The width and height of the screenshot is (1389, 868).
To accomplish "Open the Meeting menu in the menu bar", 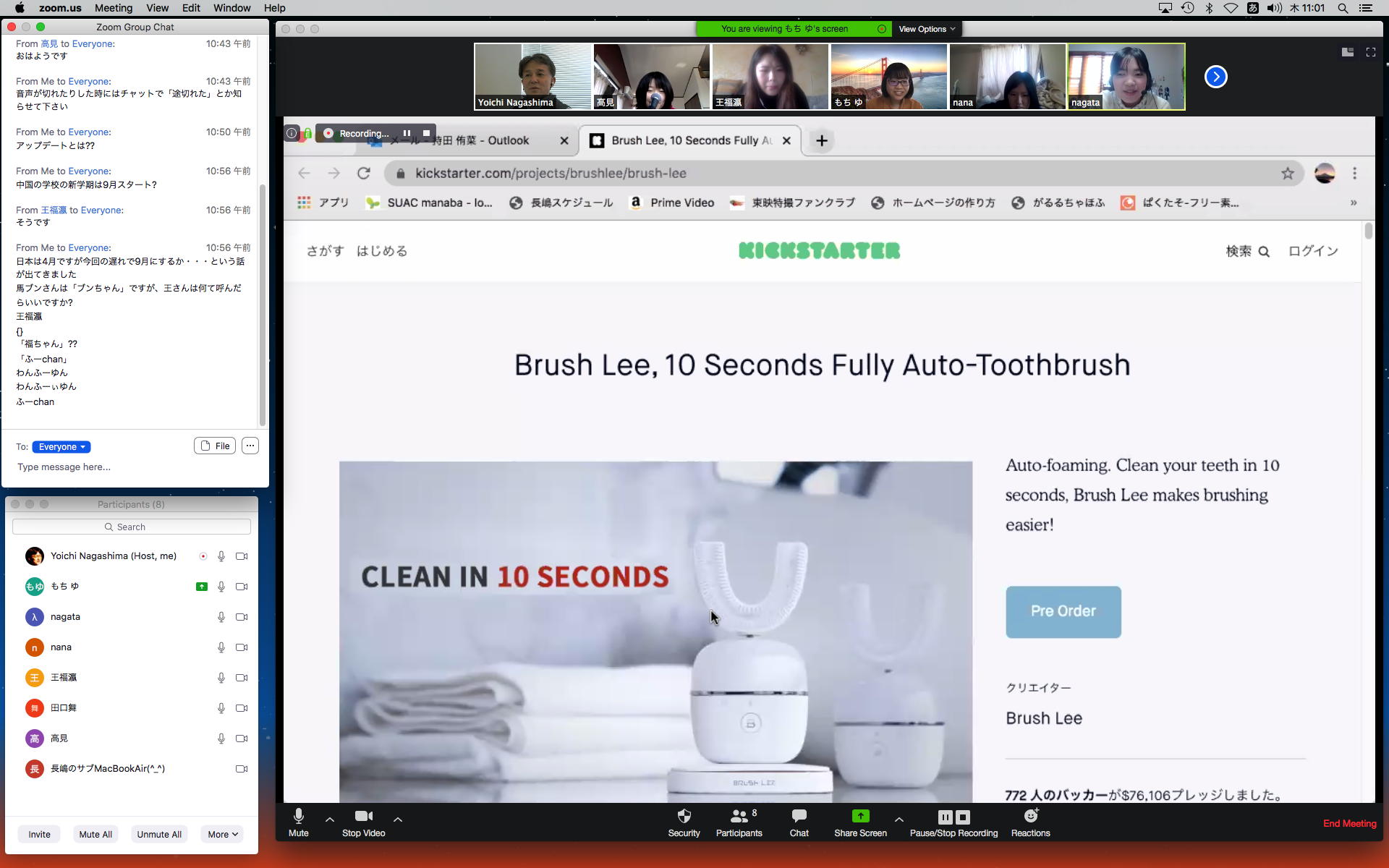I will (x=114, y=8).
